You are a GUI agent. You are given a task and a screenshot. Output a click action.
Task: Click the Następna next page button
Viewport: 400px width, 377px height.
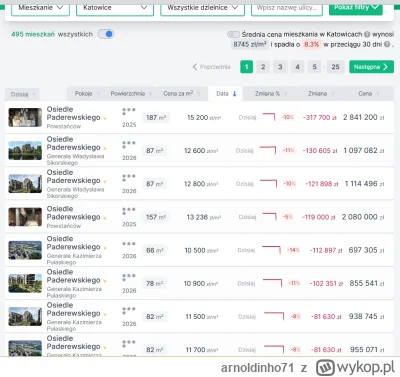coord(371,67)
